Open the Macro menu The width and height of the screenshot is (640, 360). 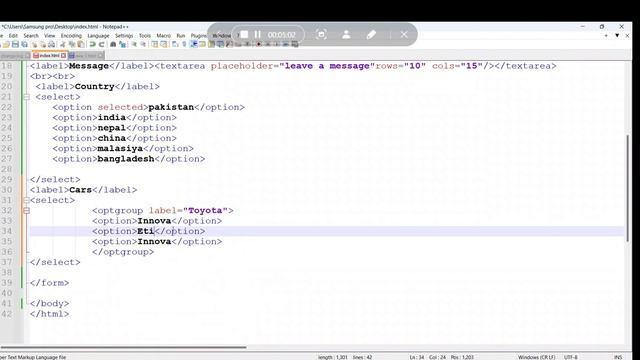164,36
